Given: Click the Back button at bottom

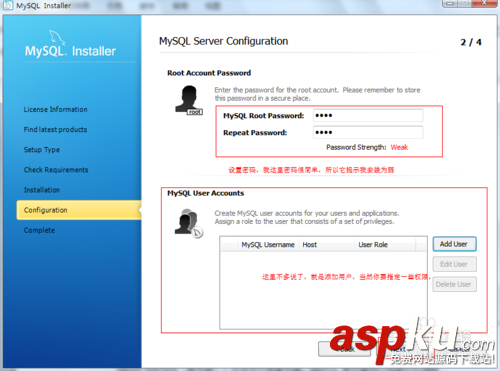Looking at the screenshot, I should 344,349.
